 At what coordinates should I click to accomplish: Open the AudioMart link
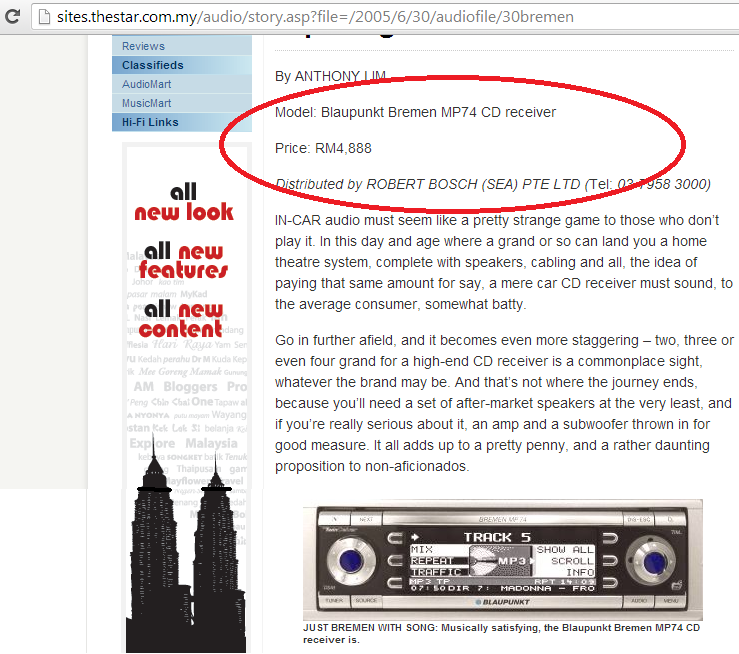146,84
